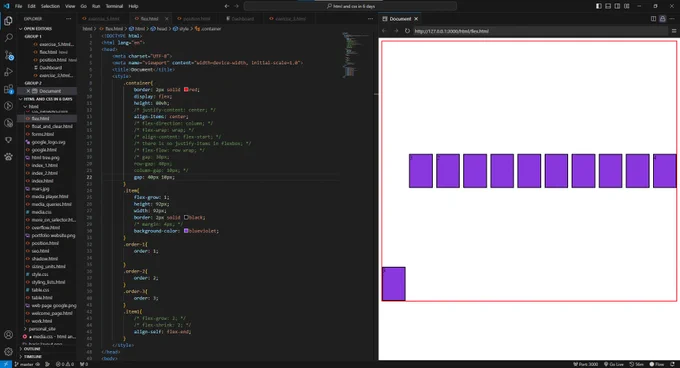The width and height of the screenshot is (680, 368).
Task: Toggle the secondary sidebar layout button
Action: coord(617,6)
